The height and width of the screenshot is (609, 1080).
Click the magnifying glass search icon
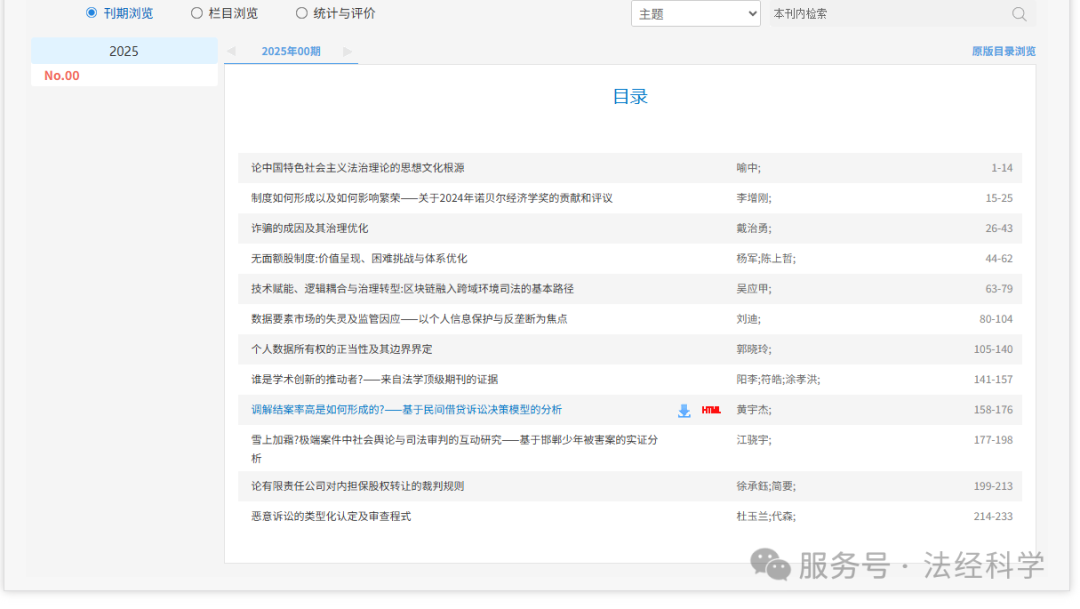(1018, 13)
